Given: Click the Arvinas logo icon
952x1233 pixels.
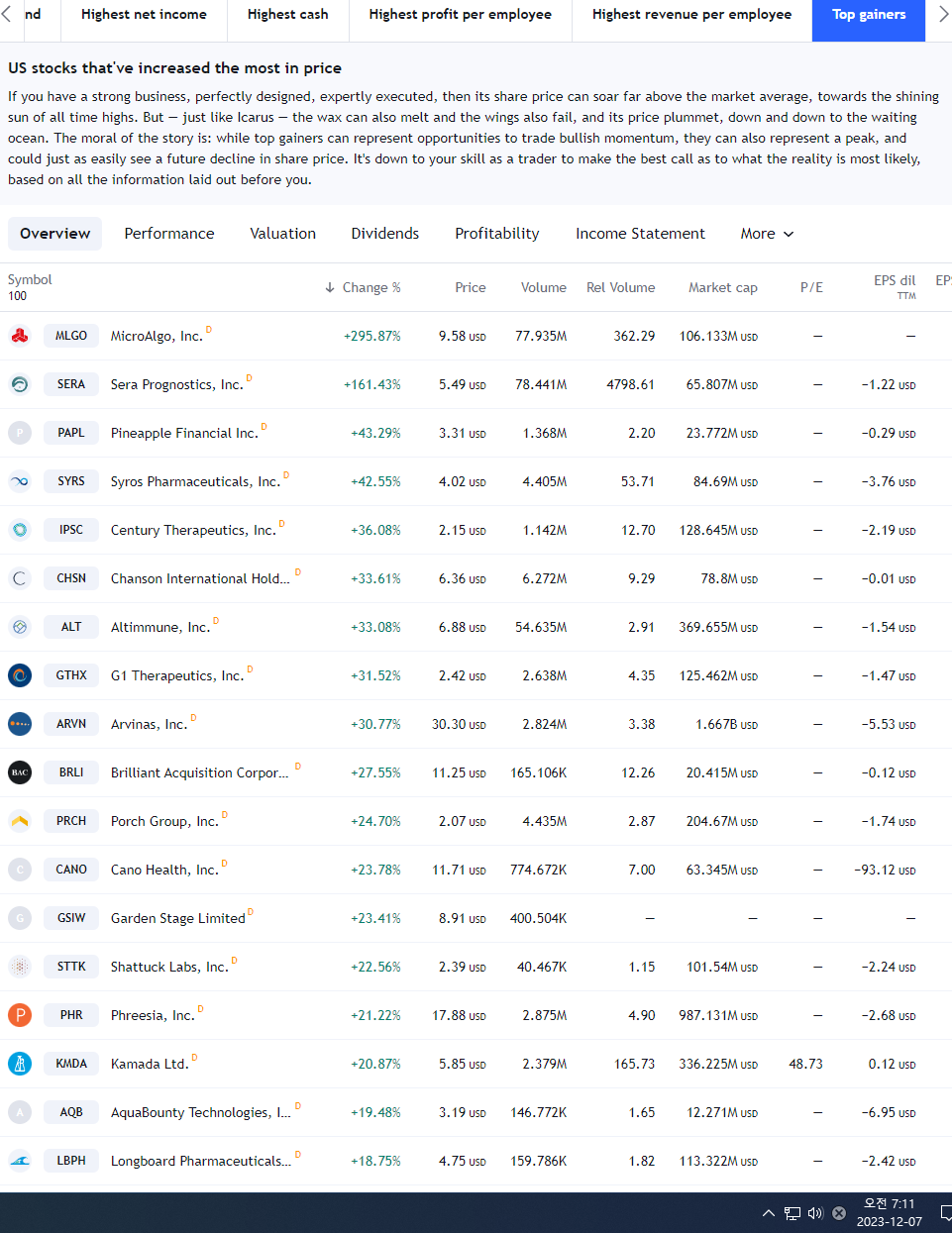Looking at the screenshot, I should point(20,724).
